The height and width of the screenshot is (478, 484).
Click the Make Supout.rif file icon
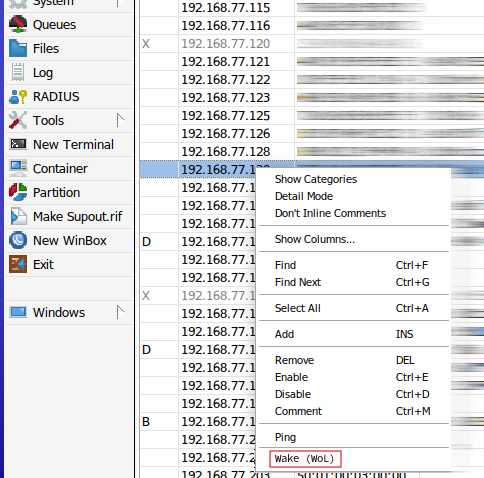pos(18,216)
